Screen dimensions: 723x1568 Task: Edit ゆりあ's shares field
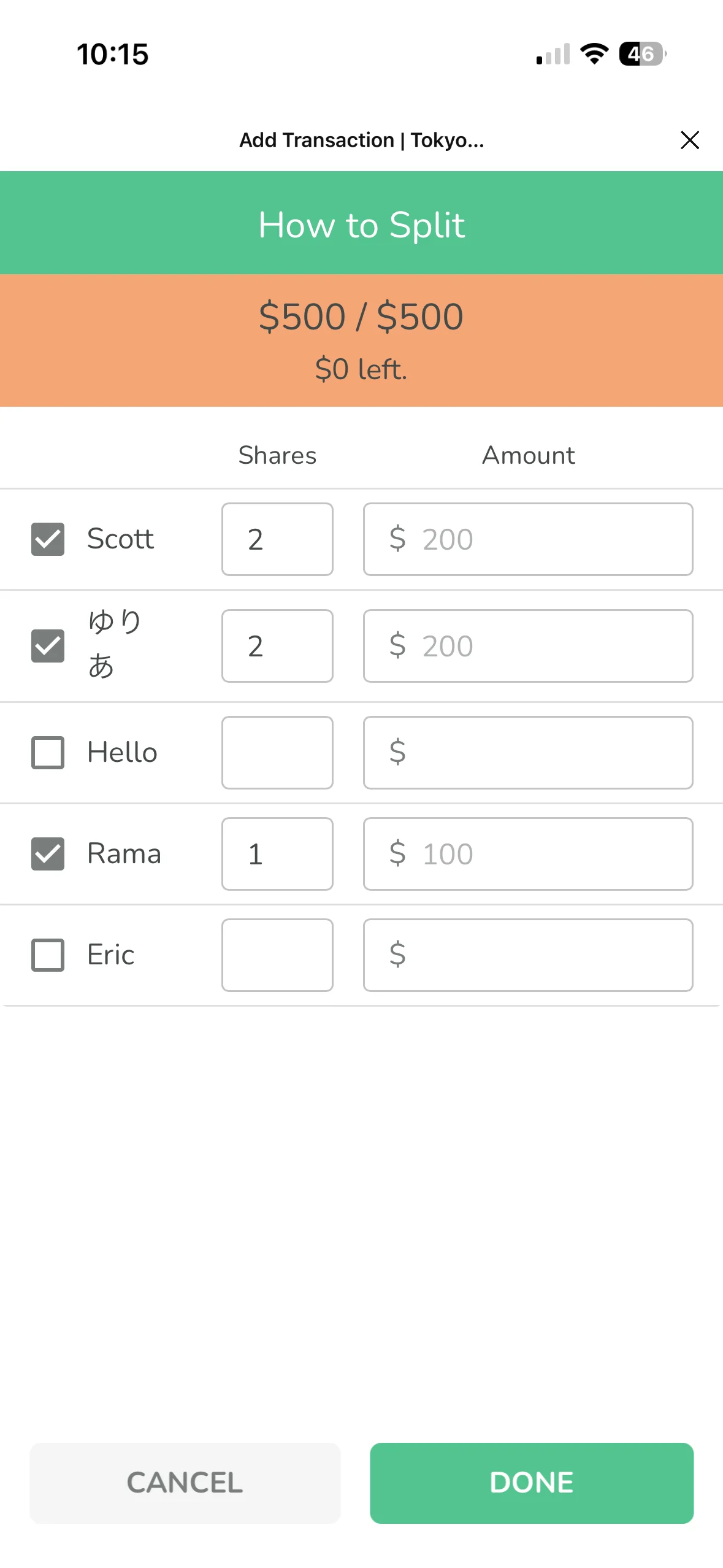(x=277, y=646)
